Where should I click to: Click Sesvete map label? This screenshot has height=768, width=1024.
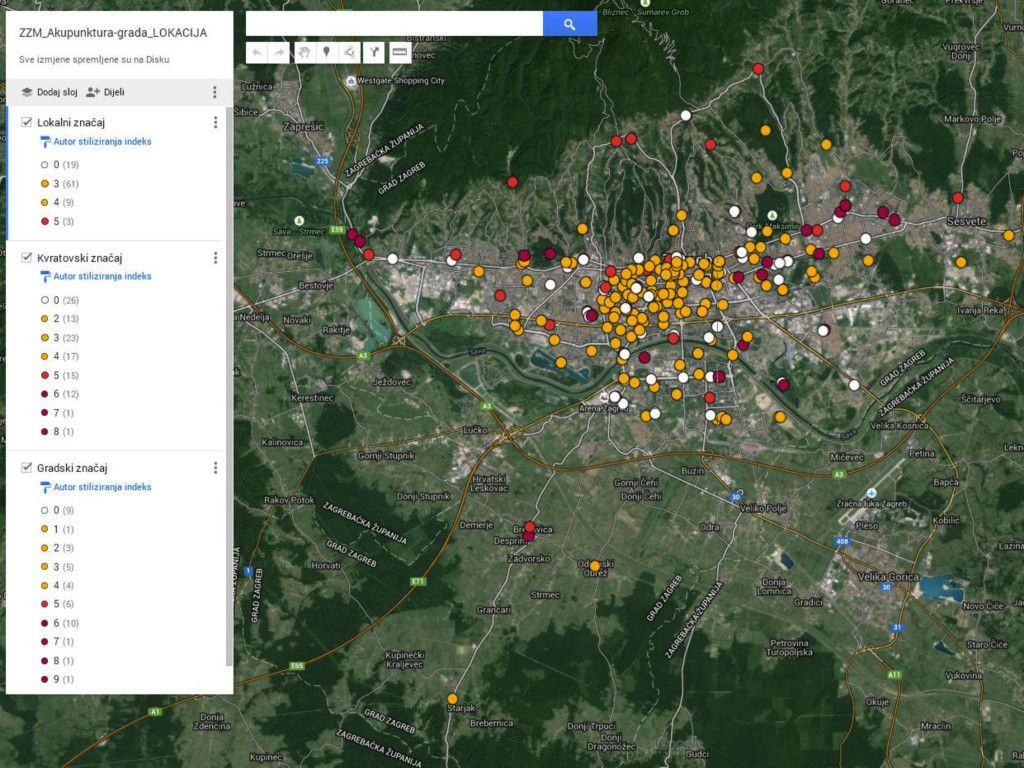[967, 221]
